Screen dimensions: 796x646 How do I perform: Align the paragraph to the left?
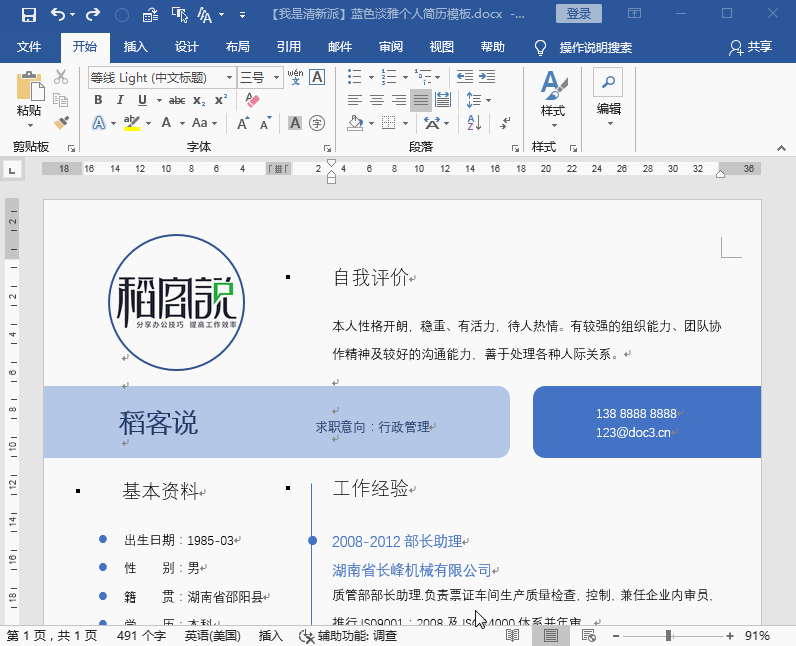click(x=355, y=100)
